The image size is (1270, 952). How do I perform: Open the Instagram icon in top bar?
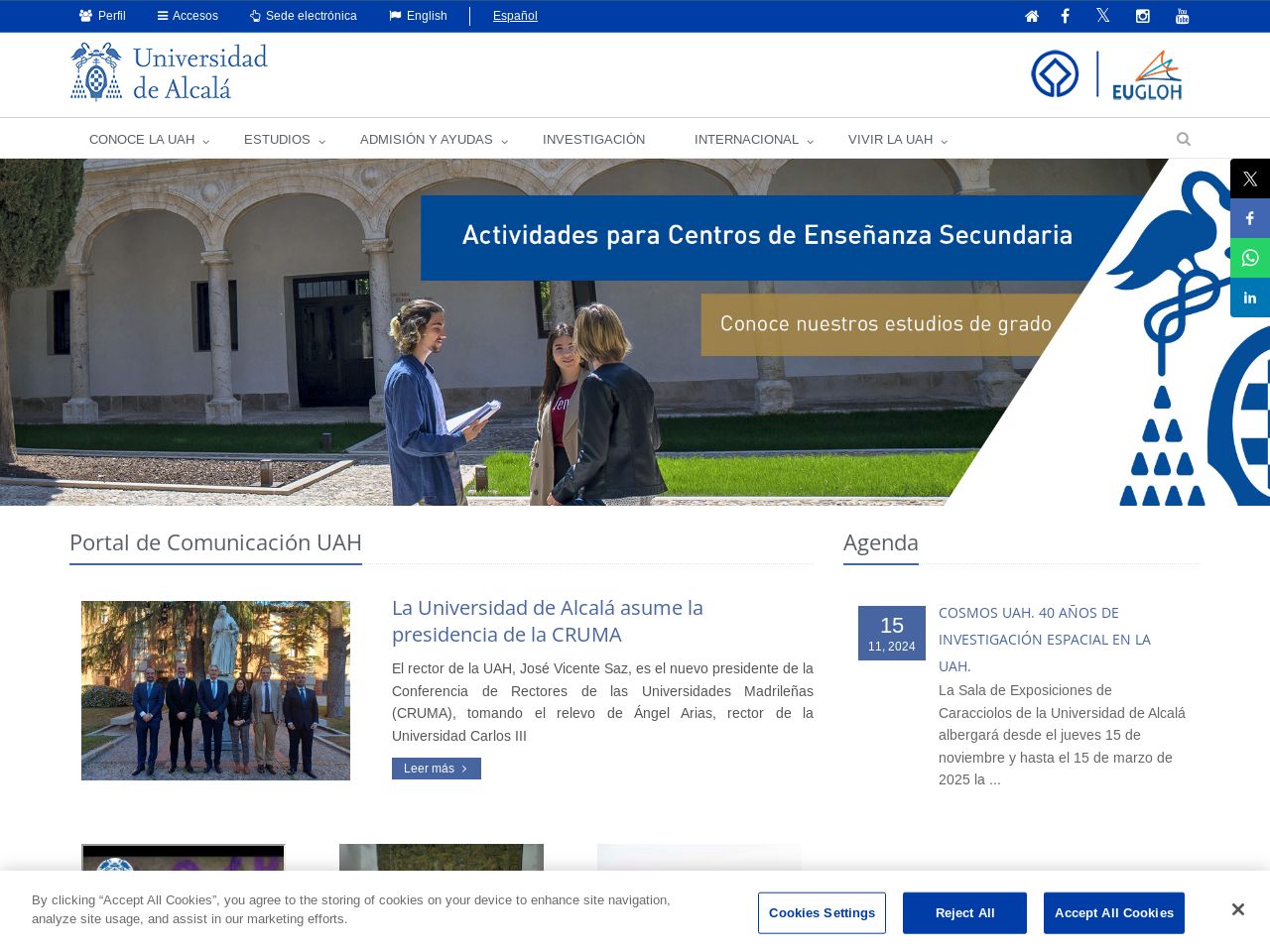pyautogui.click(x=1143, y=16)
